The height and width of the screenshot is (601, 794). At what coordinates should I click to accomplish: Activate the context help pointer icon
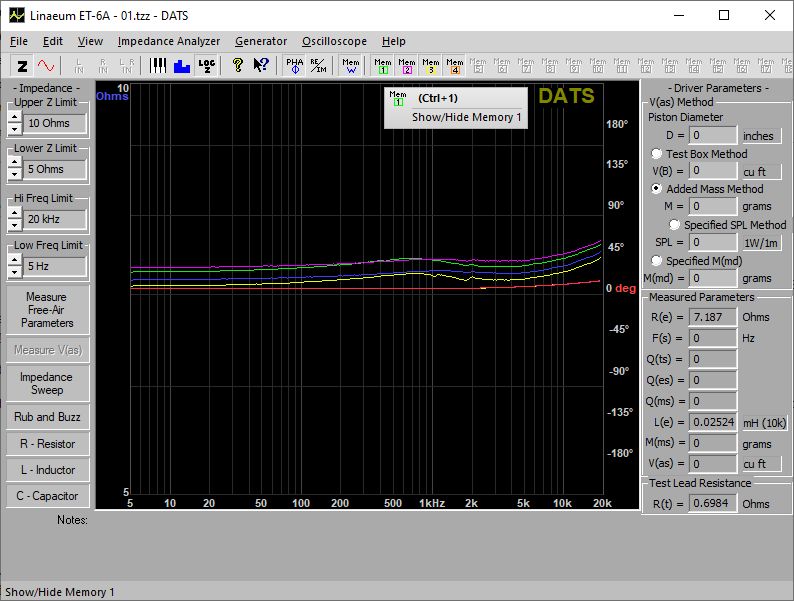tap(261, 66)
